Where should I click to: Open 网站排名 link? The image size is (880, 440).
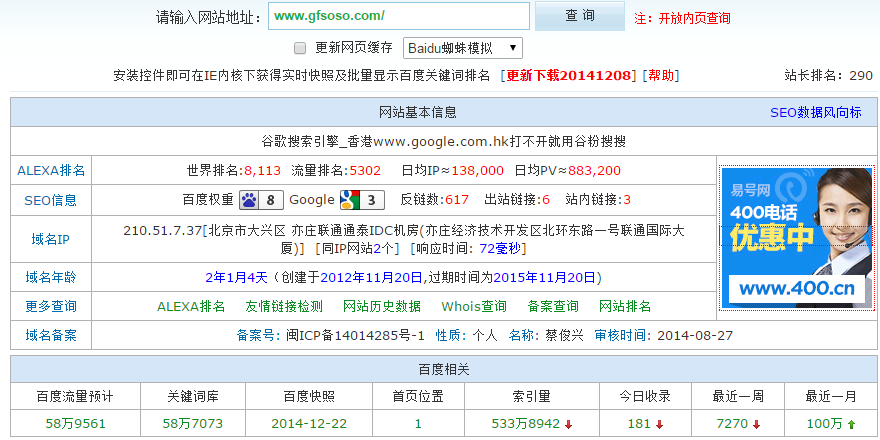[625, 306]
